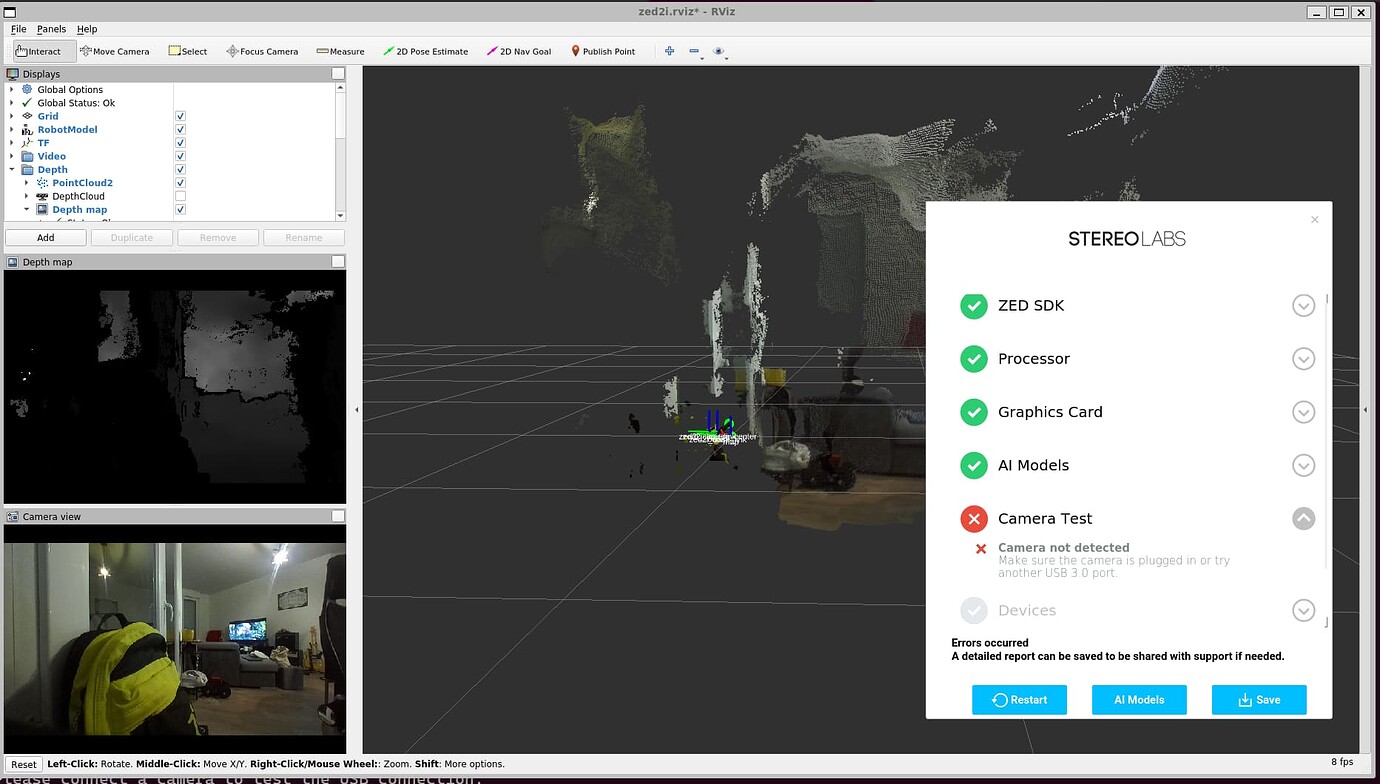The width and height of the screenshot is (1380, 784).
Task: Click the red Camera Test failure icon
Action: 974,518
